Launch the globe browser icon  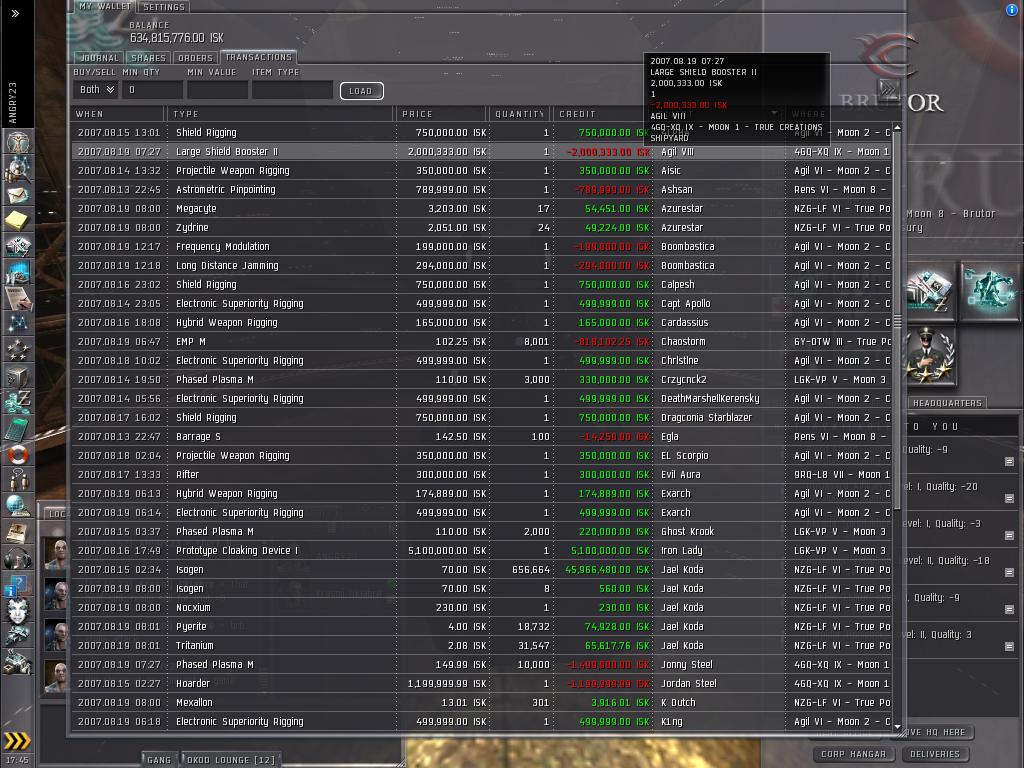click(17, 505)
